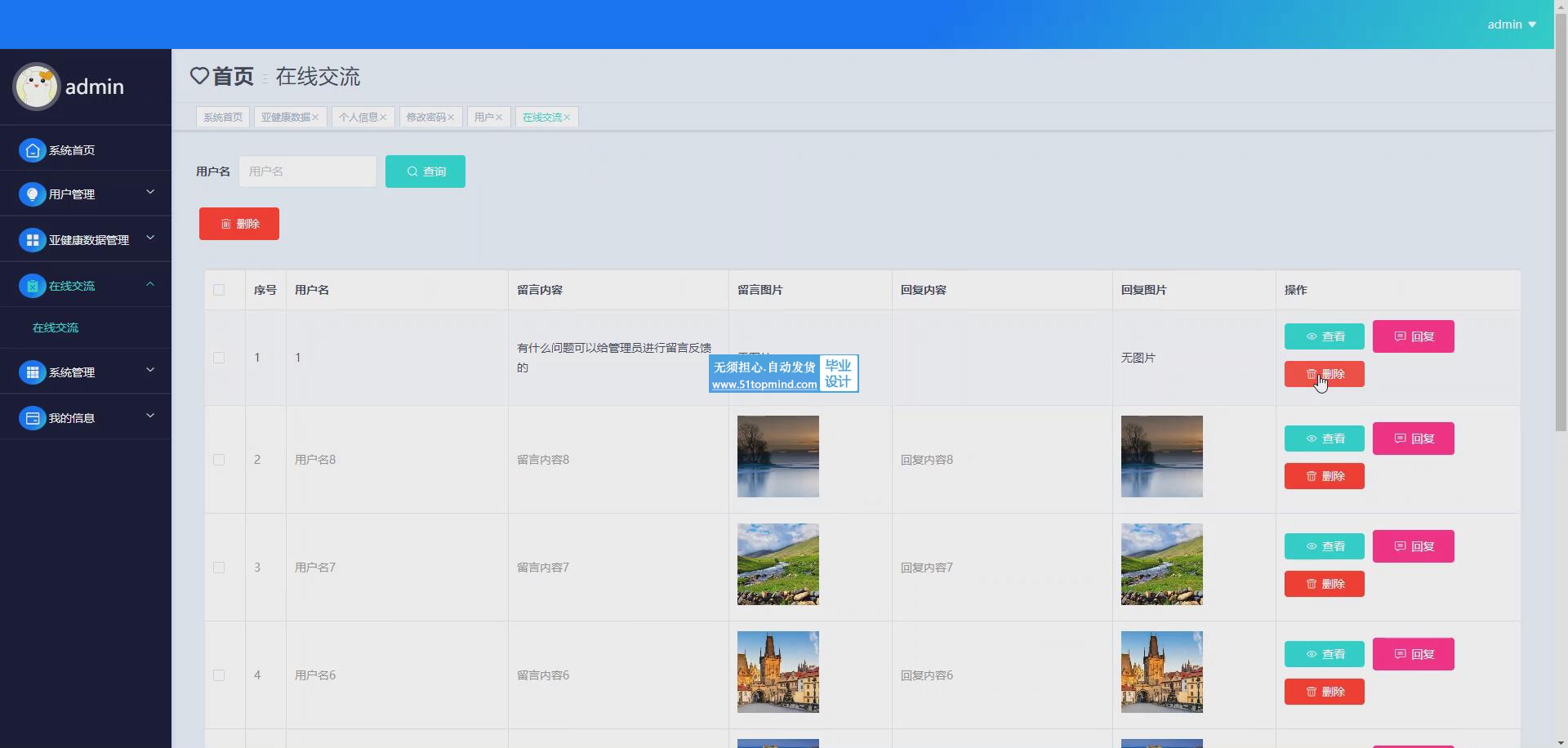Click the 用户管理 bulb icon in sidebar
1568x748 pixels.
32,194
